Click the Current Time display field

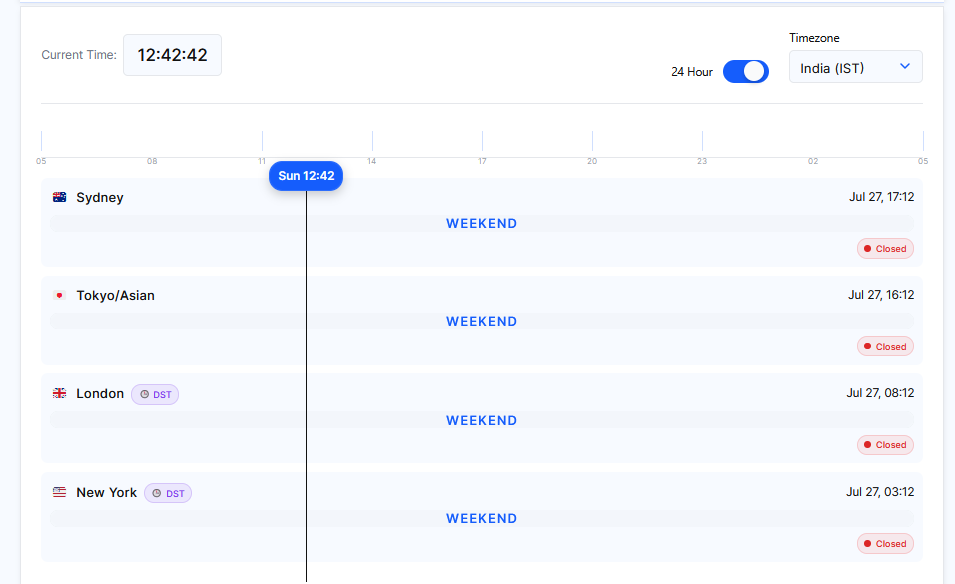[x=172, y=55]
